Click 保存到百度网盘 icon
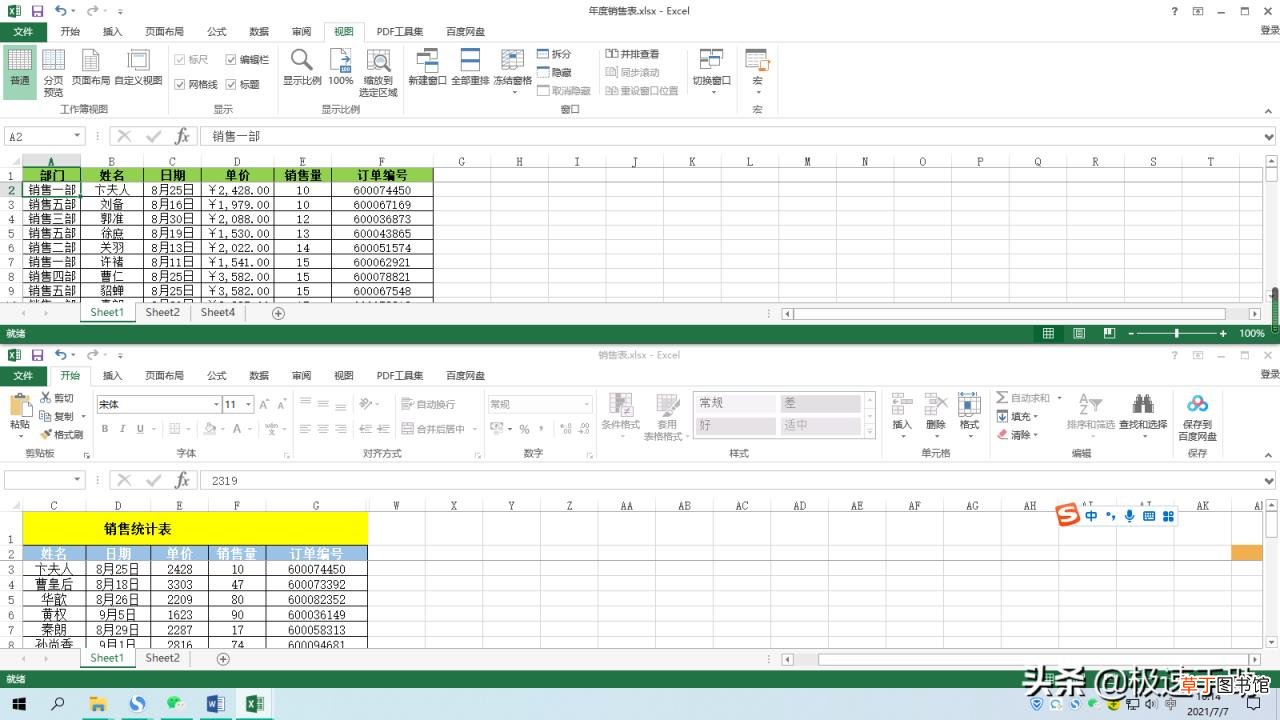The width and height of the screenshot is (1280, 720). [x=1197, y=416]
